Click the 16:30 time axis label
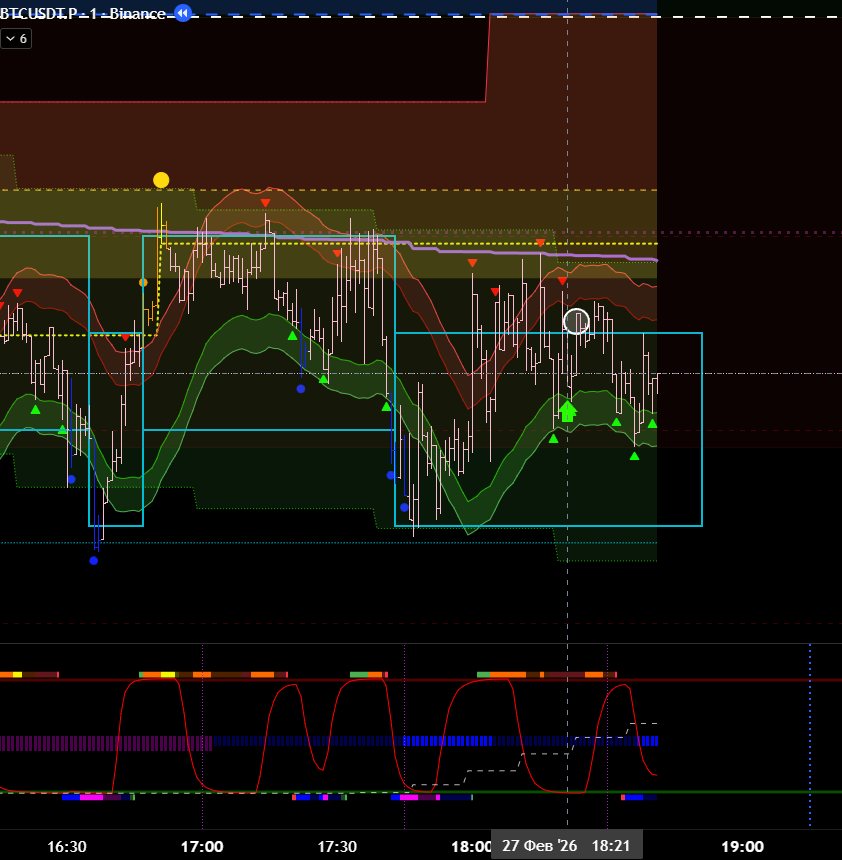Screen dimensions: 842x860 (x=67, y=846)
